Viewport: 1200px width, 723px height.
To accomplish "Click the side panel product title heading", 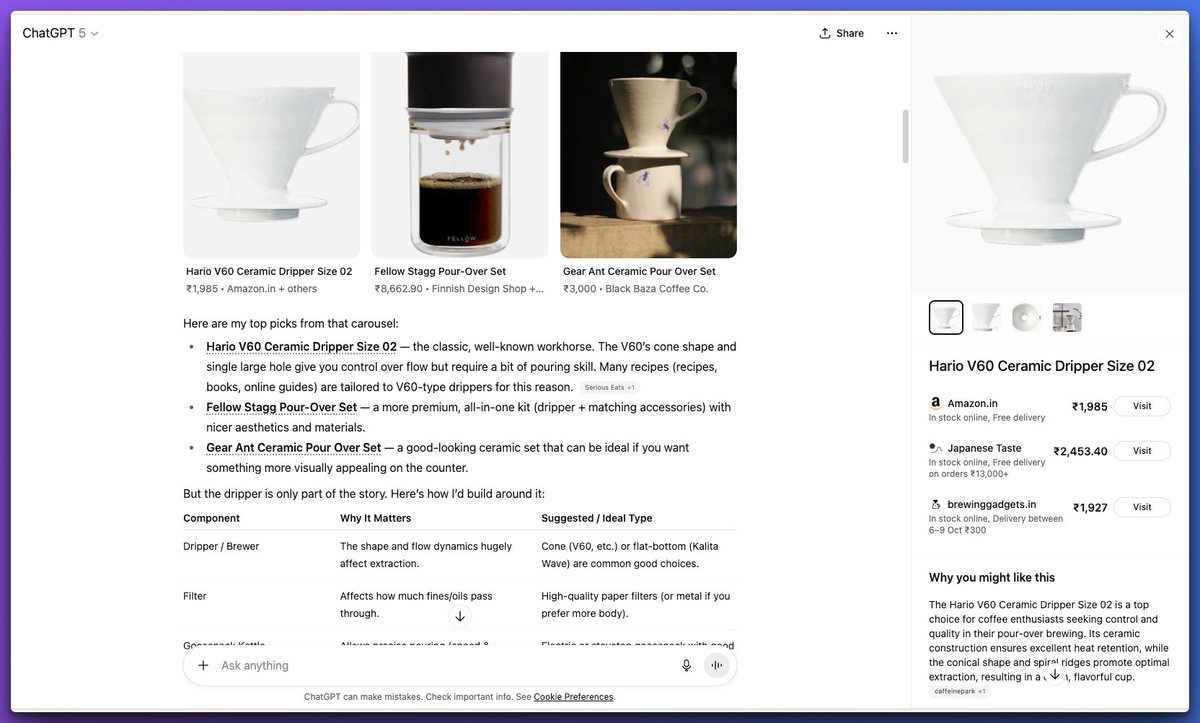I will pyautogui.click(x=1042, y=366).
